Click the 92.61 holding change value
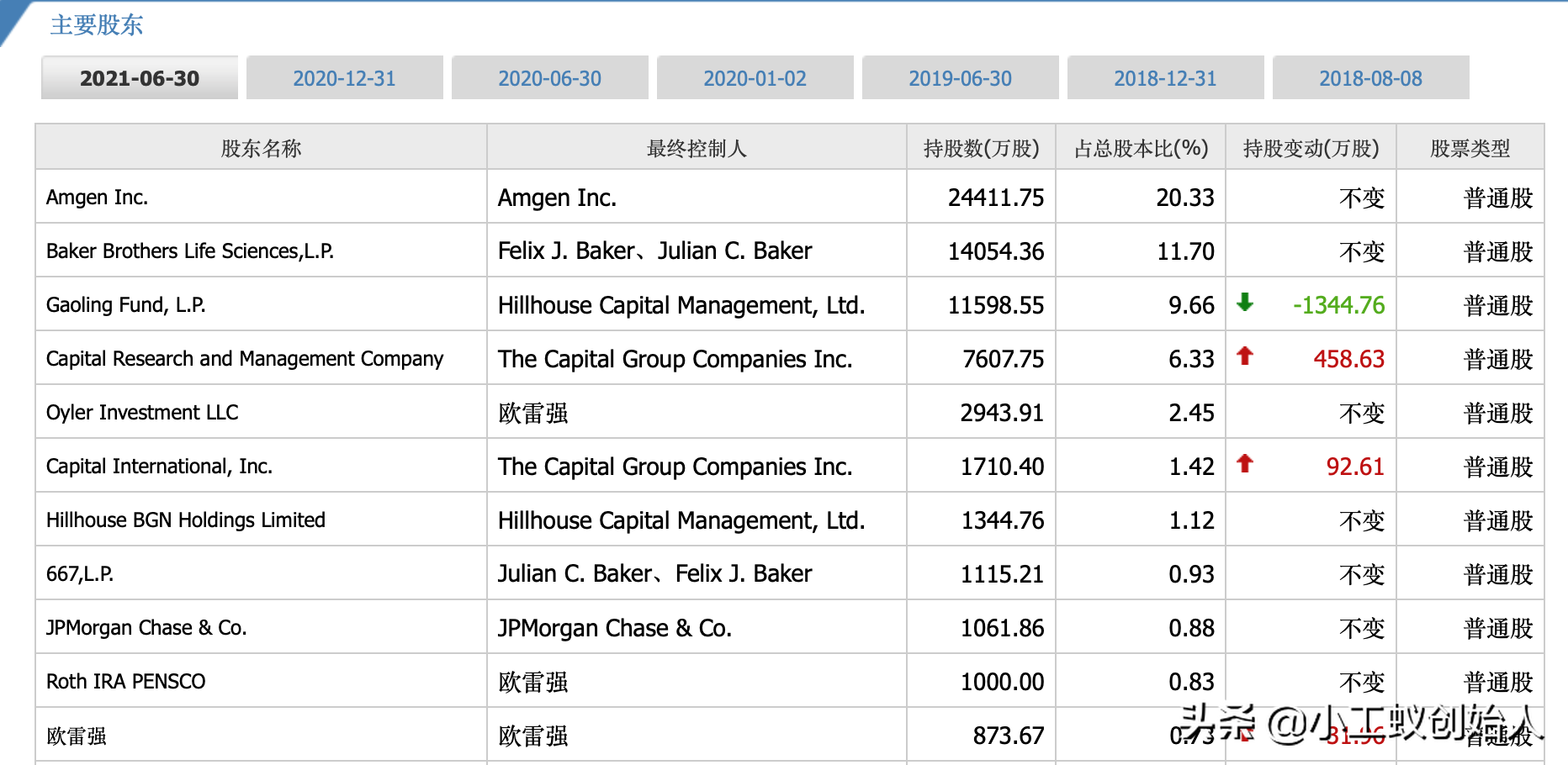 click(1355, 467)
